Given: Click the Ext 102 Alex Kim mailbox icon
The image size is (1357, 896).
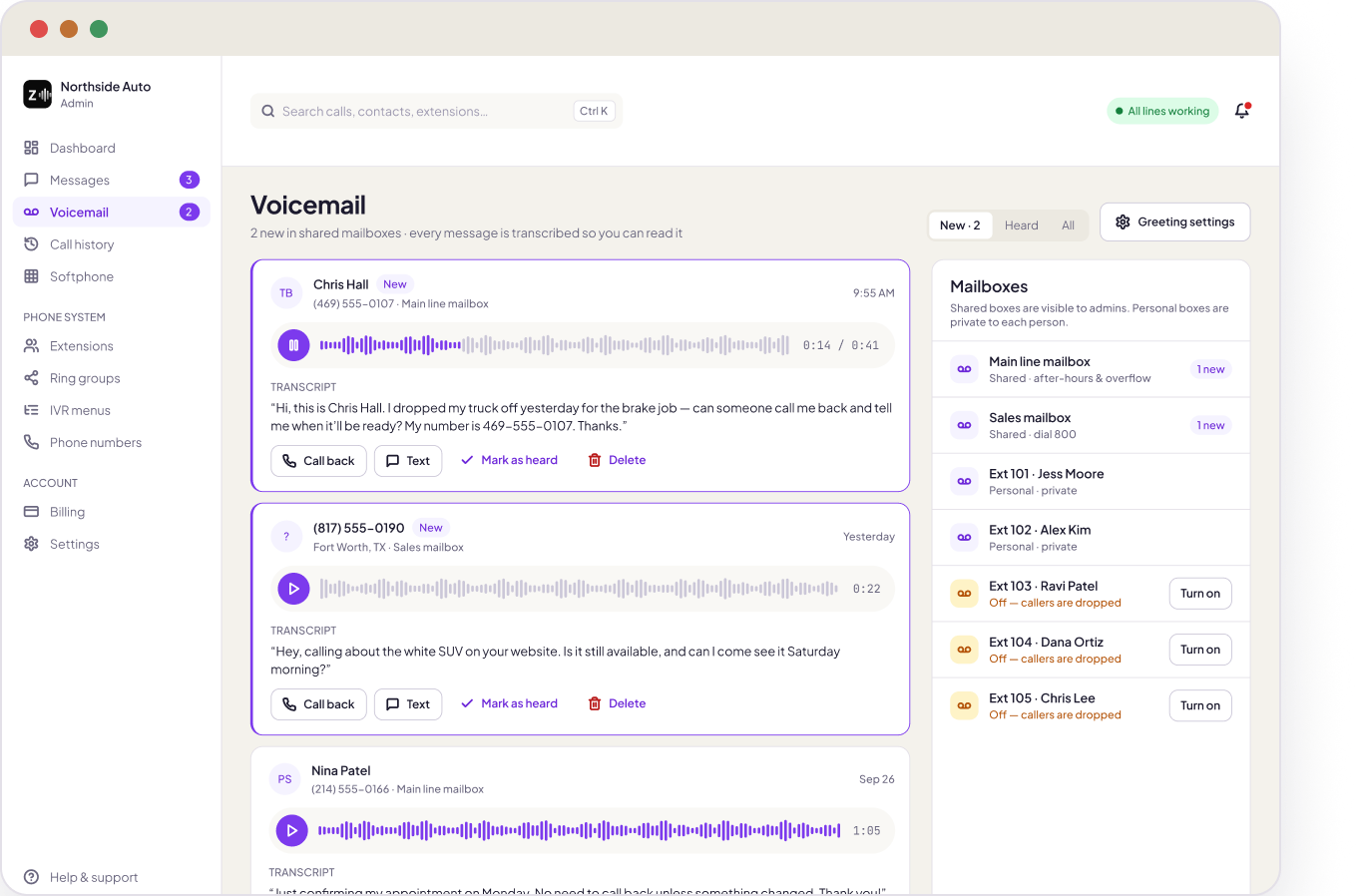Looking at the screenshot, I should (x=964, y=537).
